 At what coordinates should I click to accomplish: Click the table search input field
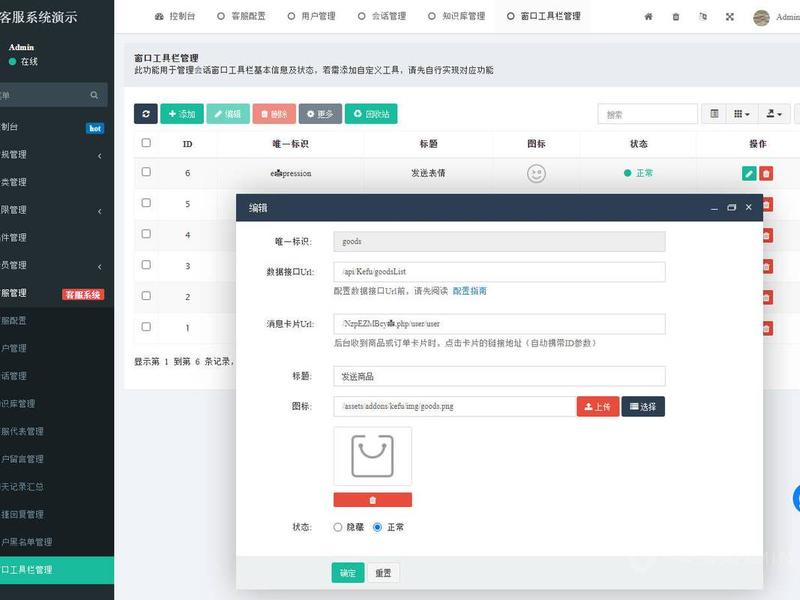[x=647, y=114]
